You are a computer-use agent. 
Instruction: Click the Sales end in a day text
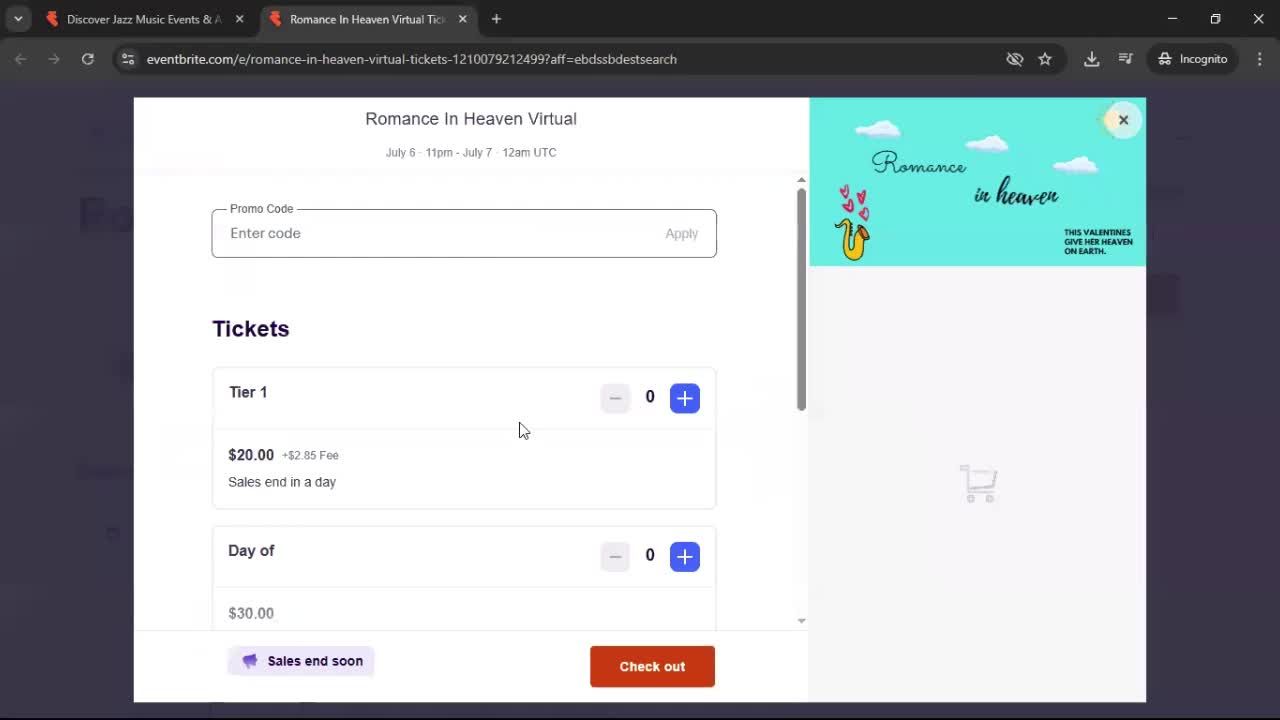tap(282, 482)
